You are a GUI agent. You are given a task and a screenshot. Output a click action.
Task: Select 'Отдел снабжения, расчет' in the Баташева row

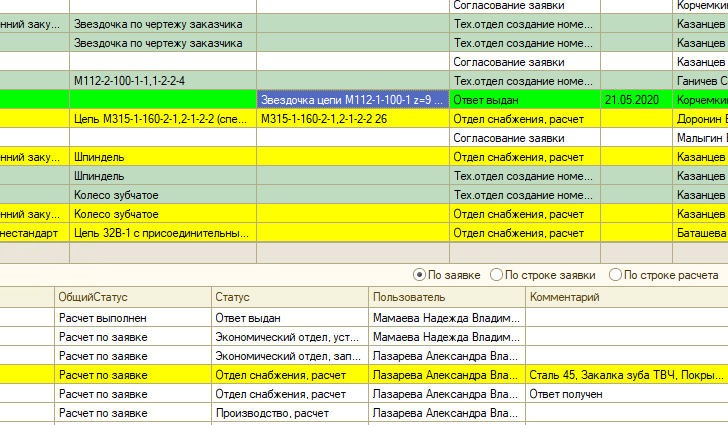pyautogui.click(x=525, y=233)
